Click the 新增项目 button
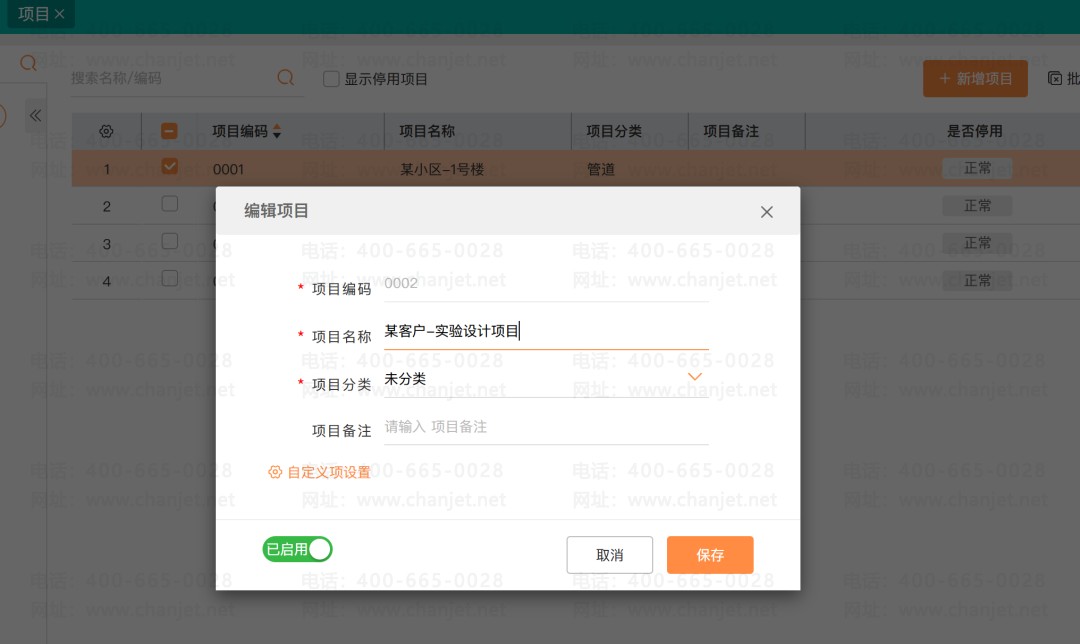Image resolution: width=1080 pixels, height=644 pixels. [975, 79]
